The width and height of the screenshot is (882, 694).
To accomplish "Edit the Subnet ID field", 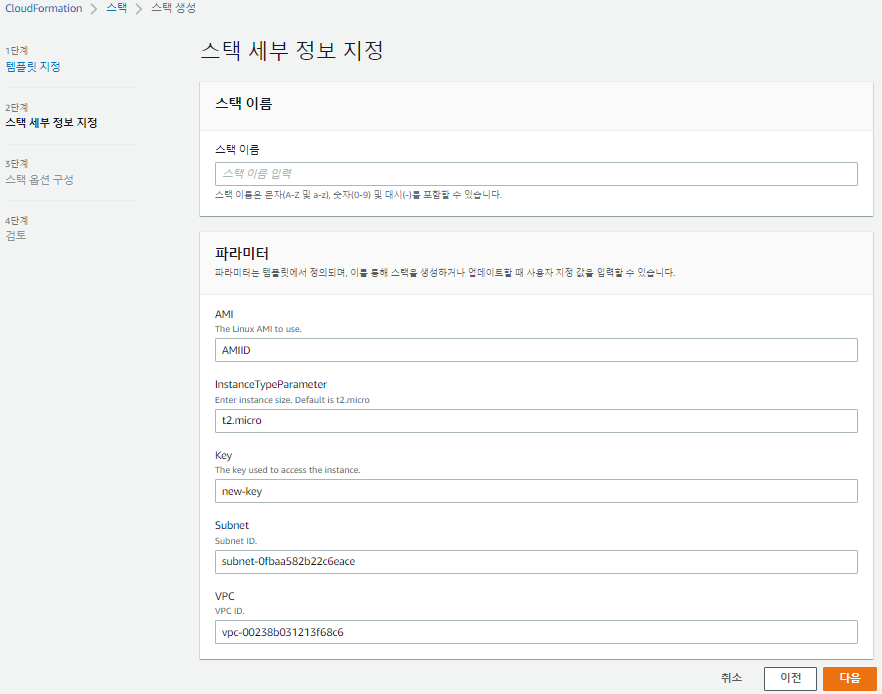I will point(536,562).
